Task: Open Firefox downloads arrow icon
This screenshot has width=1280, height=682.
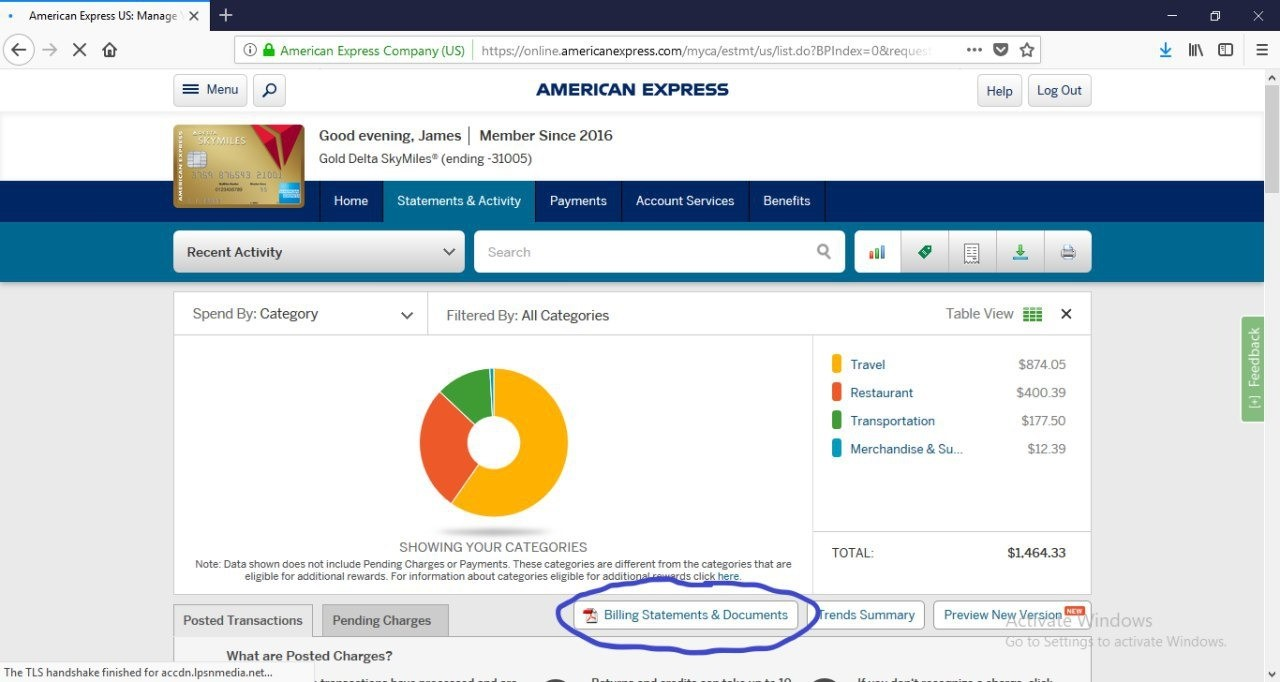Action: pos(1165,50)
